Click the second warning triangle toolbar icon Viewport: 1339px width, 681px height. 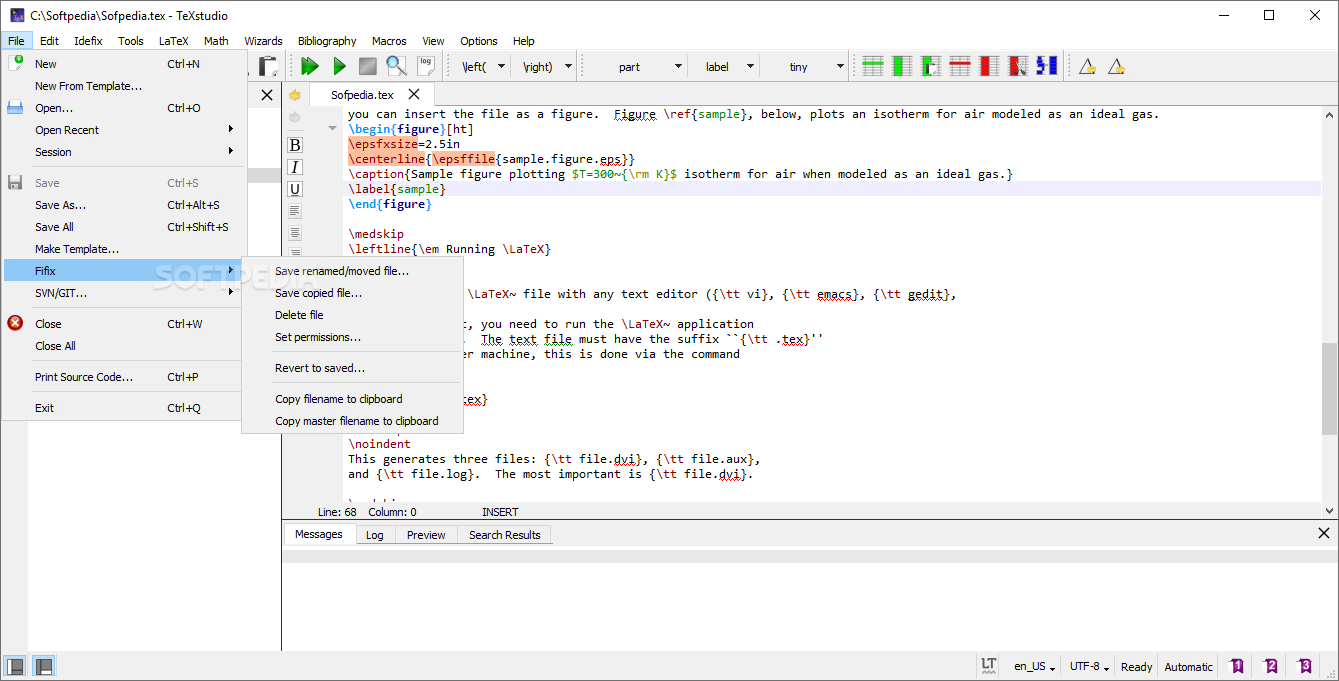(1117, 67)
